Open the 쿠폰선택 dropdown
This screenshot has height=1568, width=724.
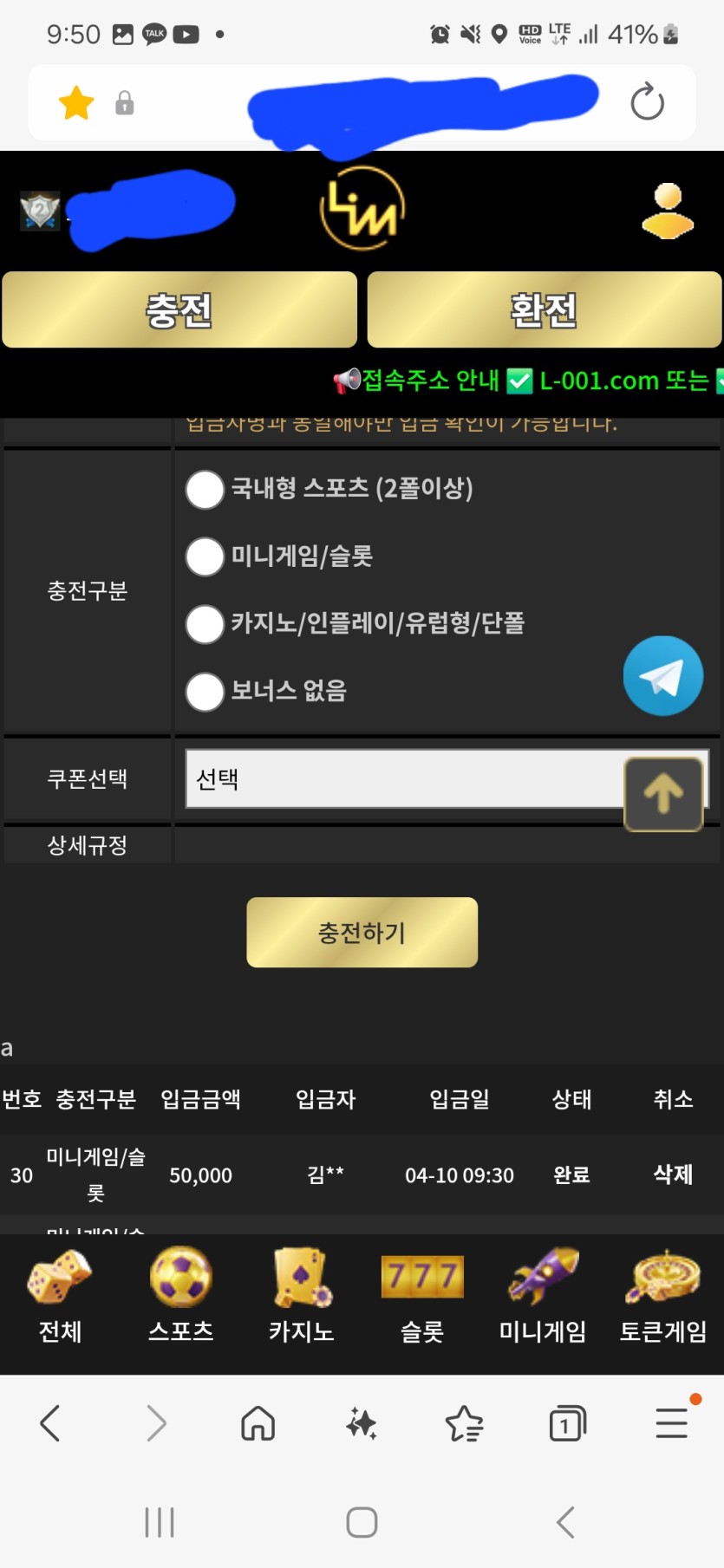[404, 778]
